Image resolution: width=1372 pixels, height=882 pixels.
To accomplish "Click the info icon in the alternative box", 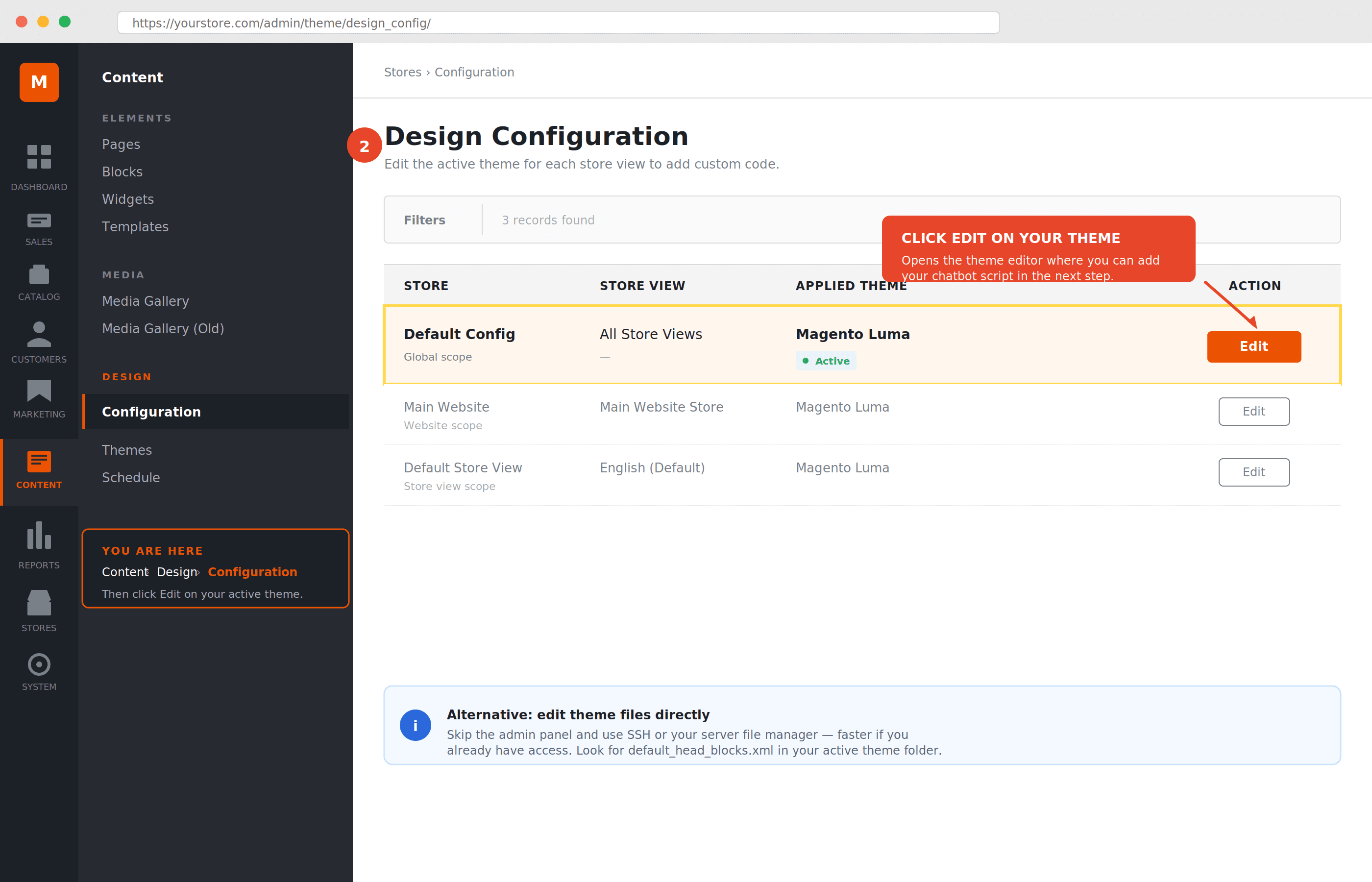I will point(415,725).
